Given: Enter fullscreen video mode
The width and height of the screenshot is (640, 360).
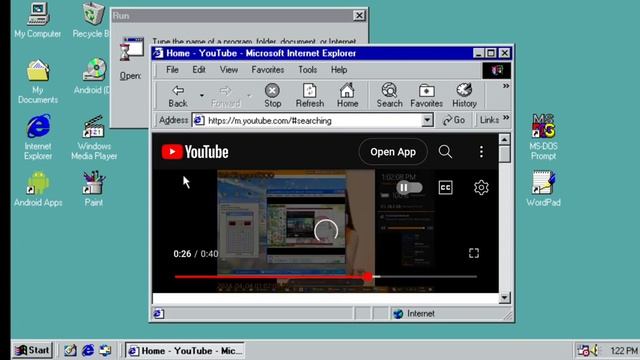Looking at the screenshot, I should pos(474,253).
